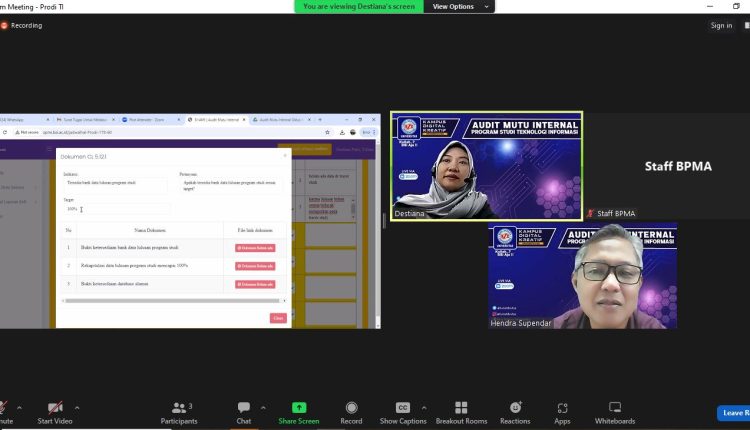Image resolution: width=750 pixels, height=430 pixels.
Task: Click the 'You are viewing Destiana's screen' banner
Action: point(359,7)
